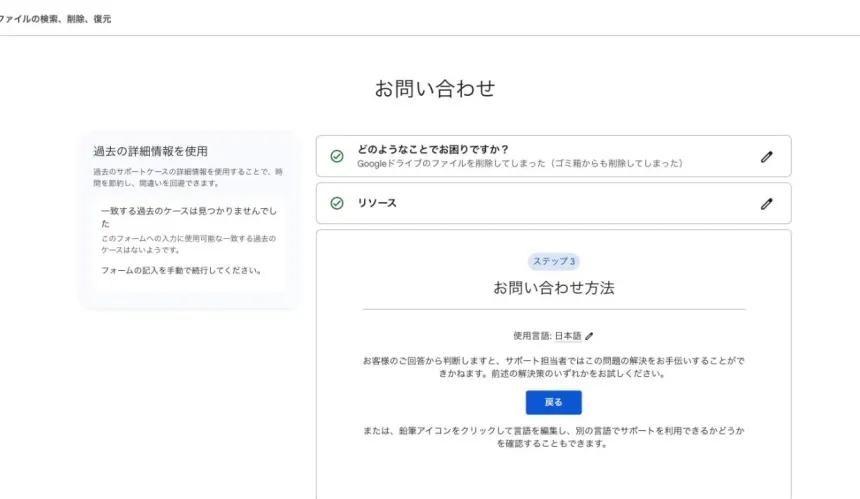The image size is (860, 499).
Task: Click the Googleドライブのファイルを削除してしまった summary text
Action: [x=520, y=163]
